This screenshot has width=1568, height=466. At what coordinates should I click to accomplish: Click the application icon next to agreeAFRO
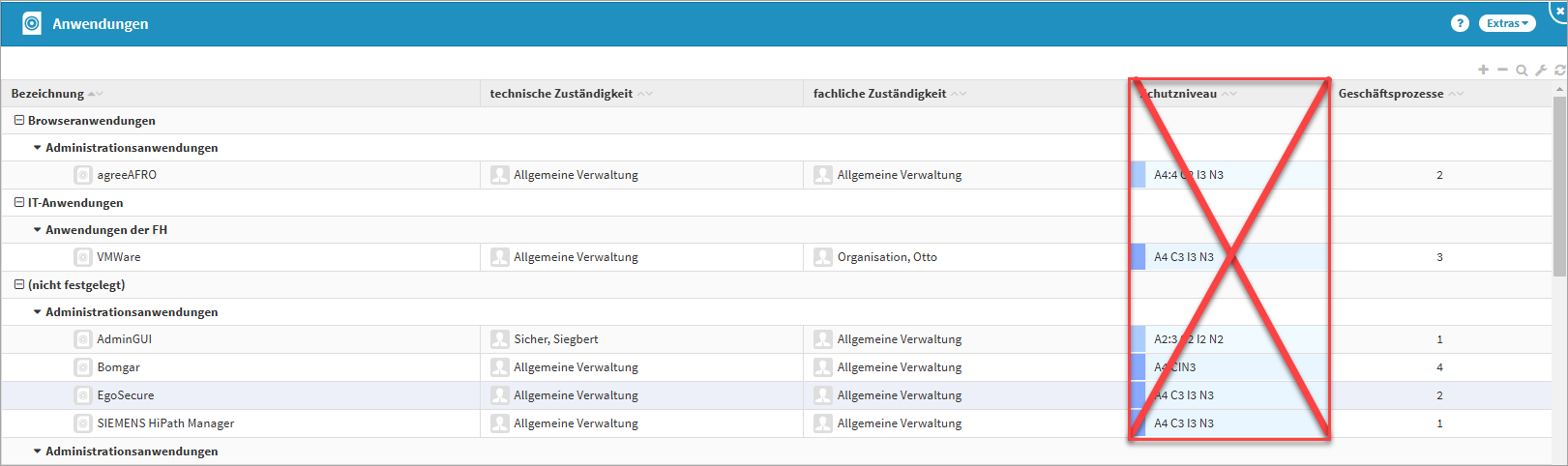tap(83, 175)
